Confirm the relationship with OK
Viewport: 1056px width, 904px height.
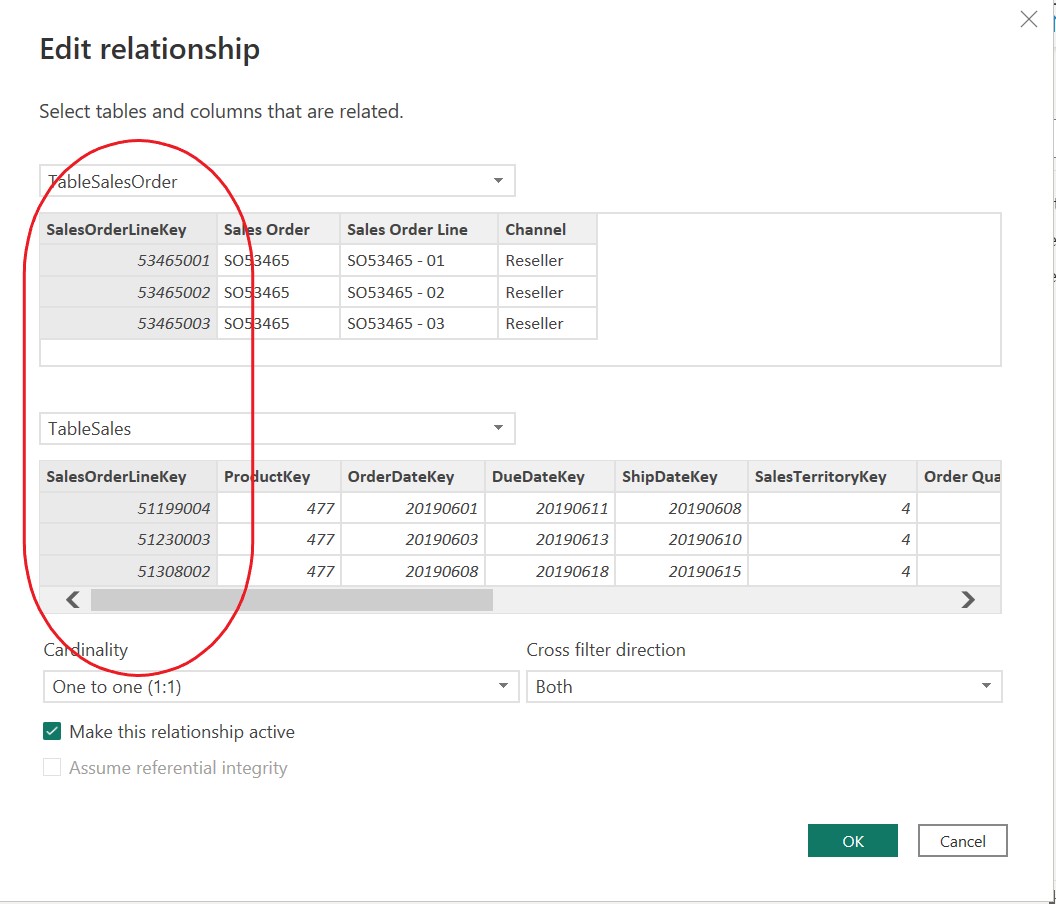point(852,840)
